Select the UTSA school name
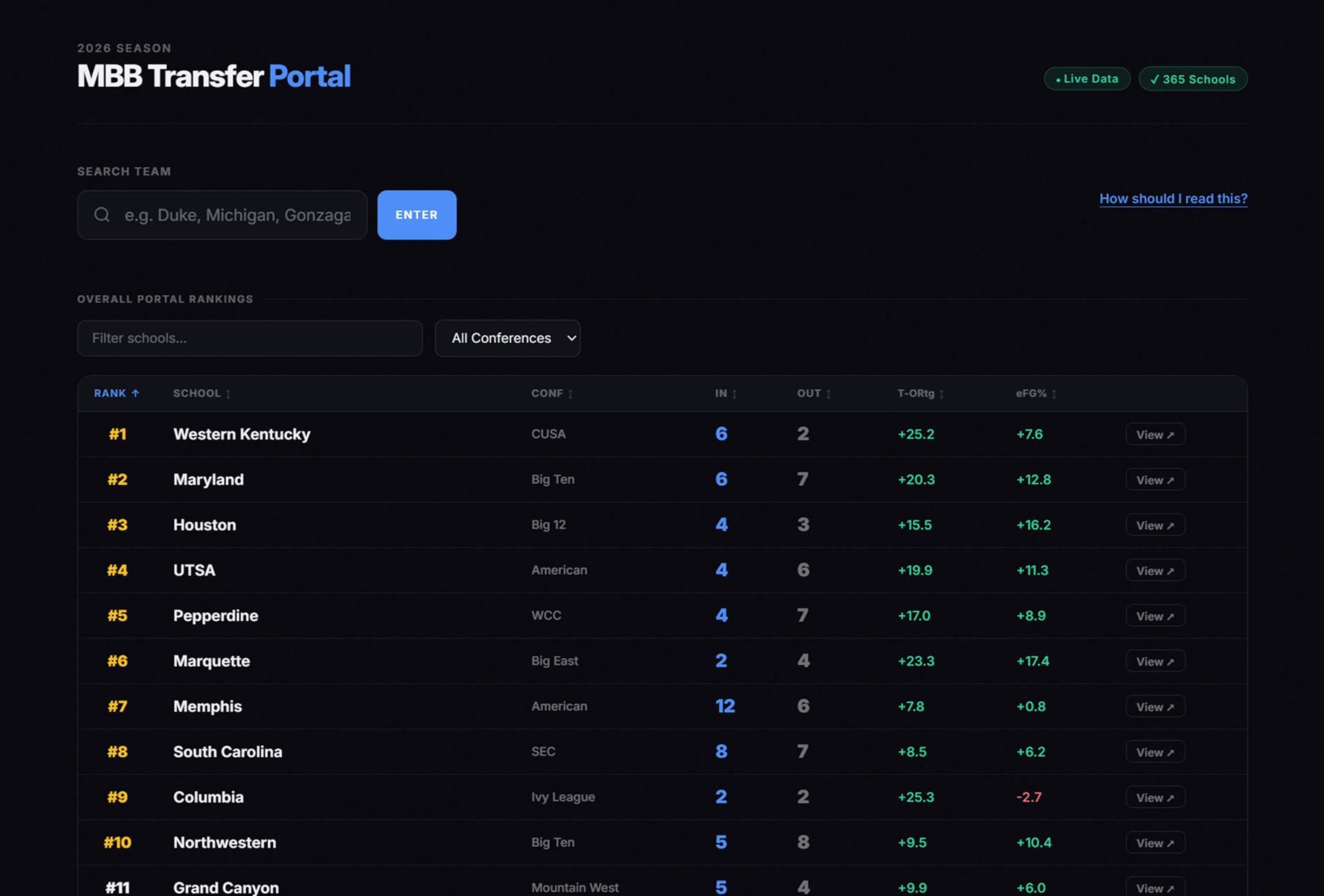The image size is (1324, 896). (x=194, y=570)
